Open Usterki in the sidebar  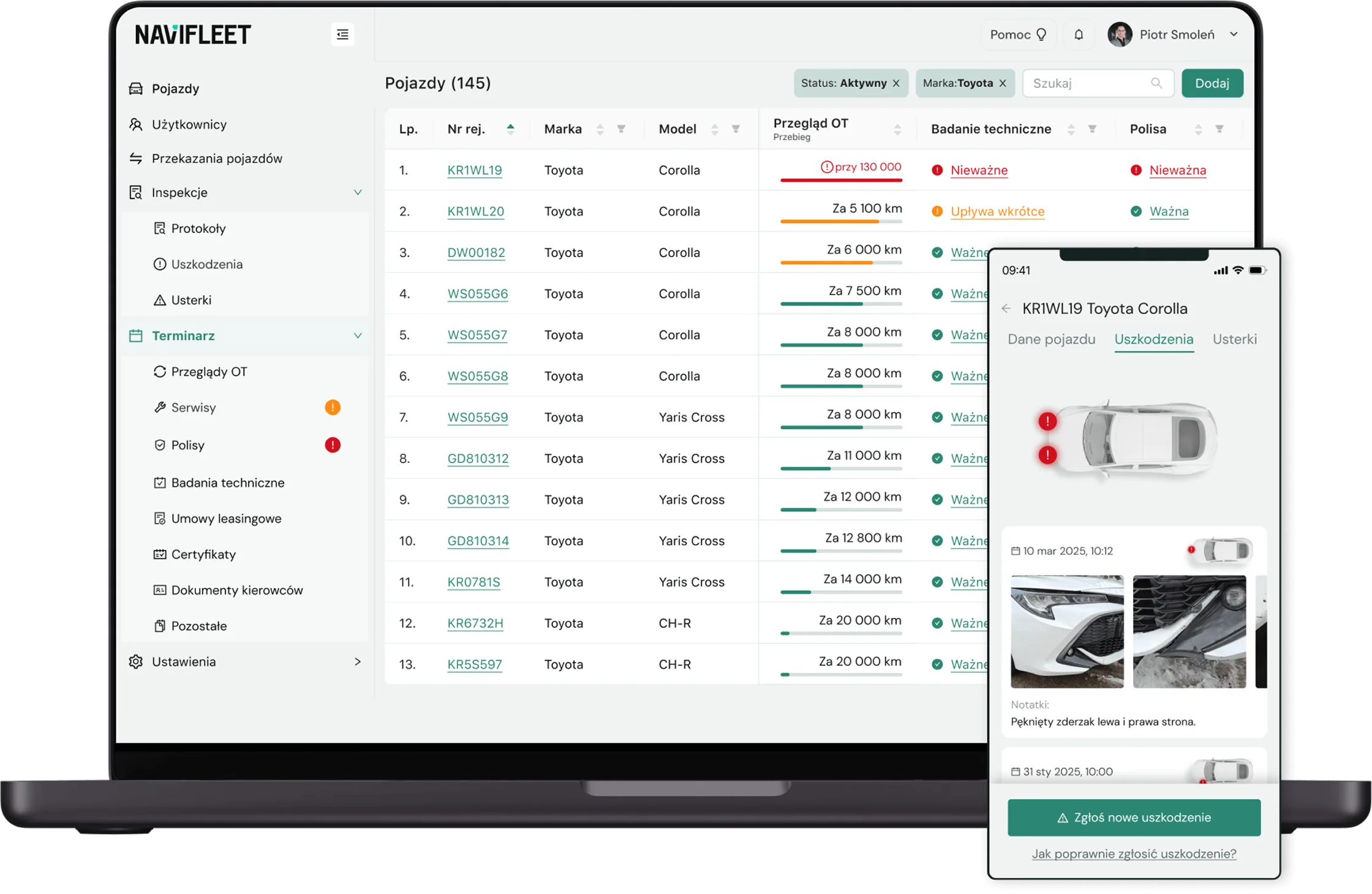pos(182,300)
